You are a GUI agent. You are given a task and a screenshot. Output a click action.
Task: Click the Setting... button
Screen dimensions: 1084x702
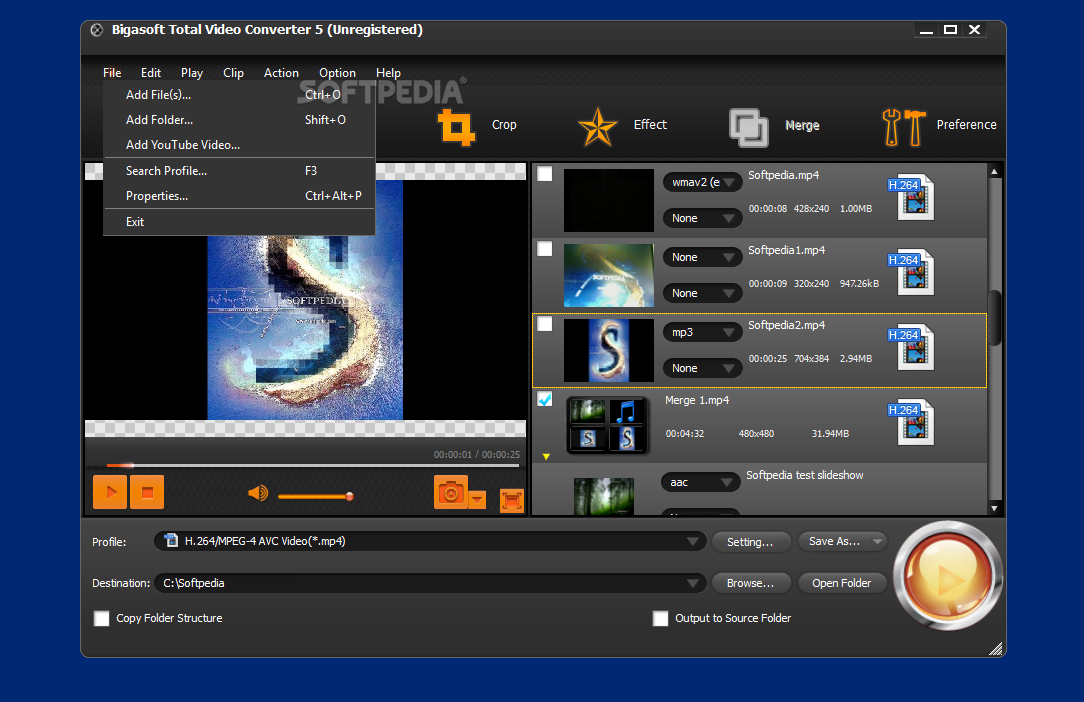[750, 542]
